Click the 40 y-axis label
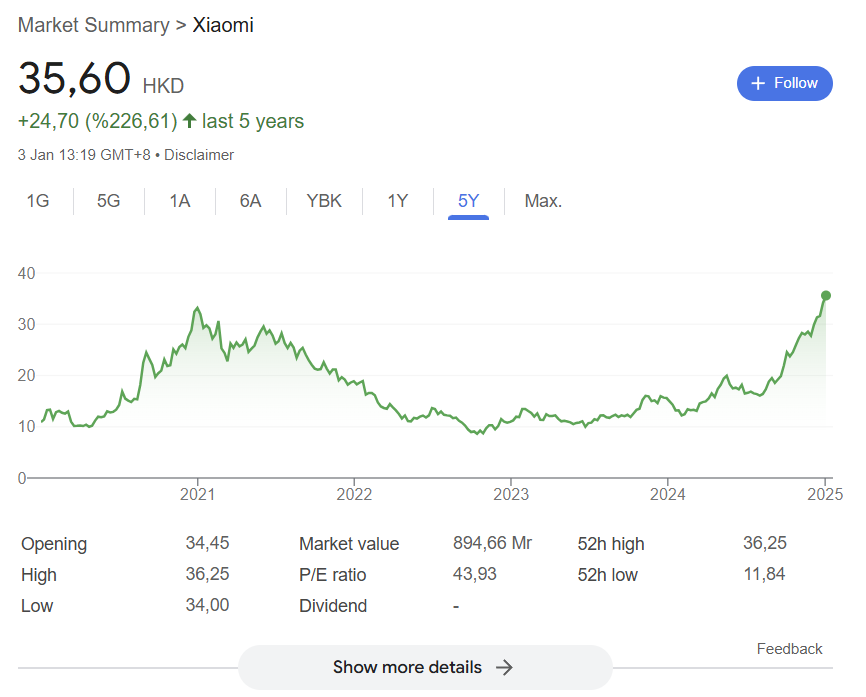 click(27, 273)
